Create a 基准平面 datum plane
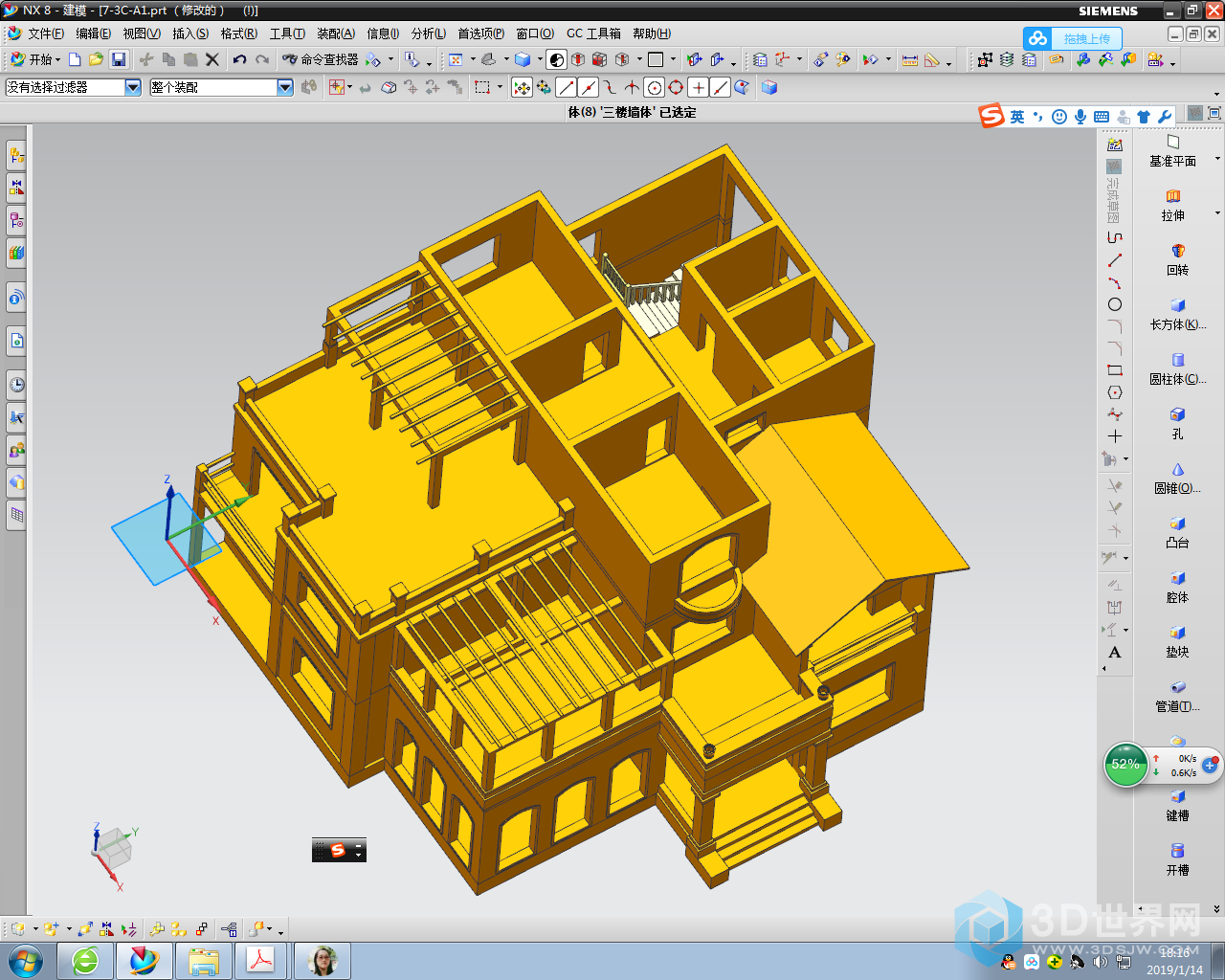This screenshot has width=1225, height=980. pyautogui.click(x=1173, y=150)
